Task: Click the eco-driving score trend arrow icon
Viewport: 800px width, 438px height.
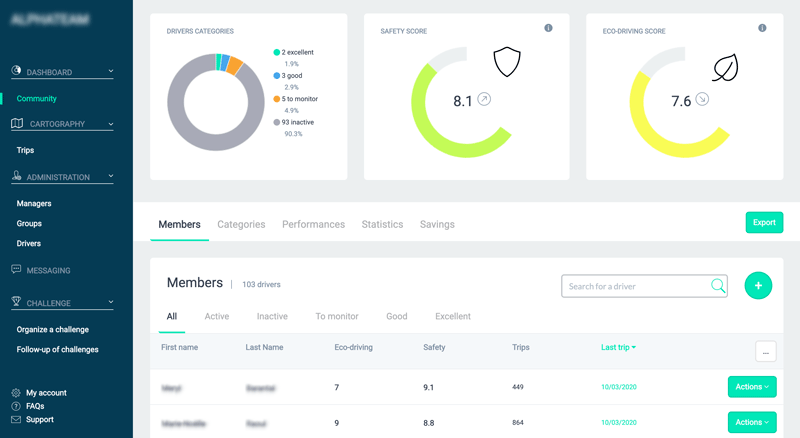Action: point(702,100)
